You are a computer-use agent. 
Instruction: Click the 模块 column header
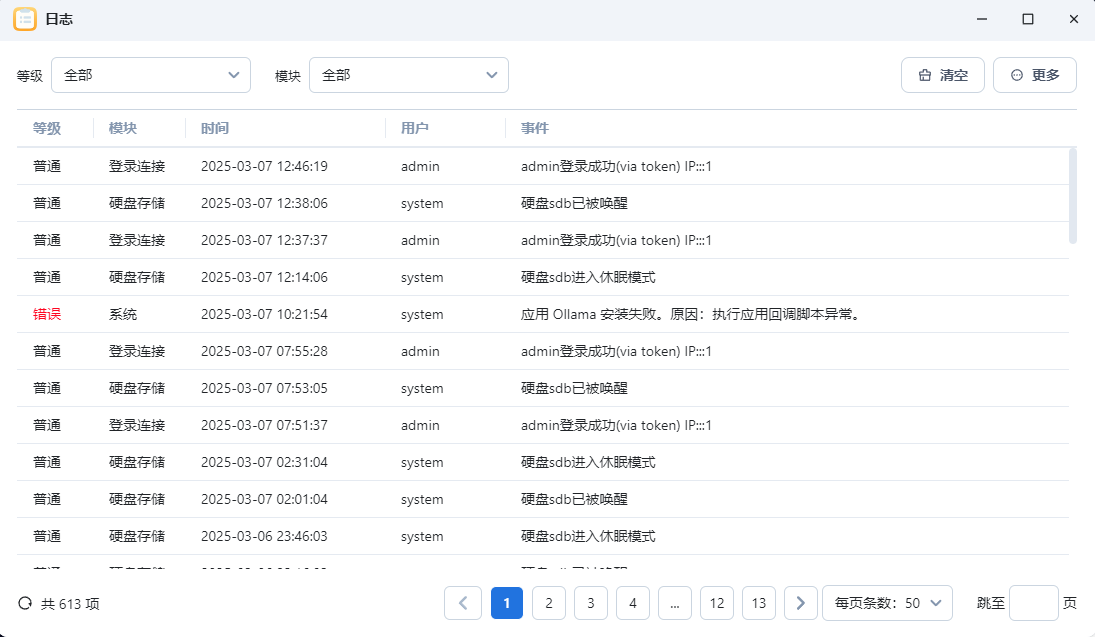(x=123, y=129)
